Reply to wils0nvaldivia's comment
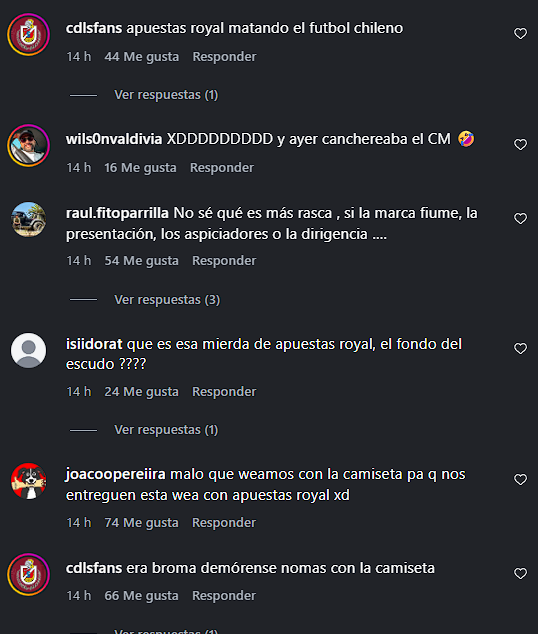This screenshot has height=634, width=538. 222,168
